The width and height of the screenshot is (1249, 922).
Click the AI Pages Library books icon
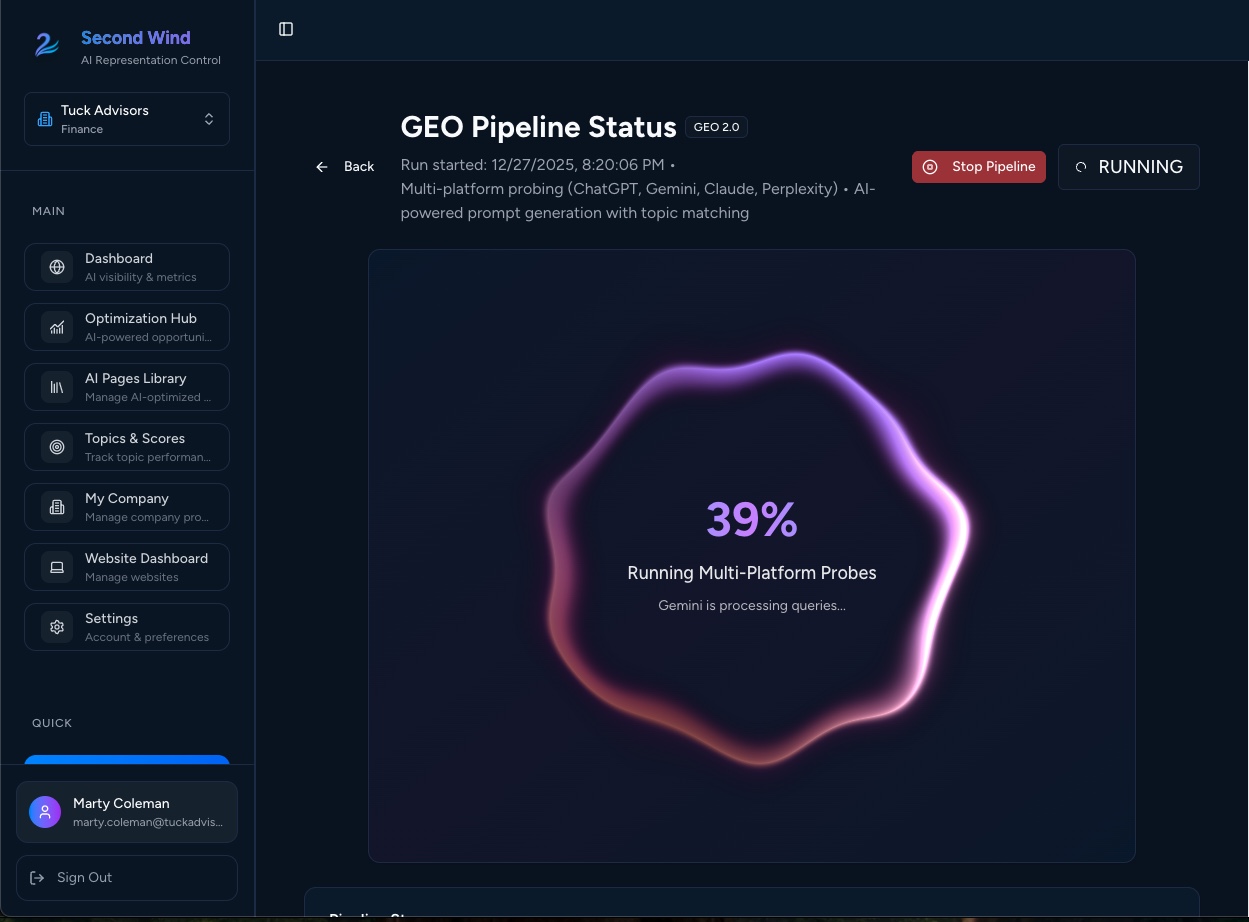(x=57, y=387)
